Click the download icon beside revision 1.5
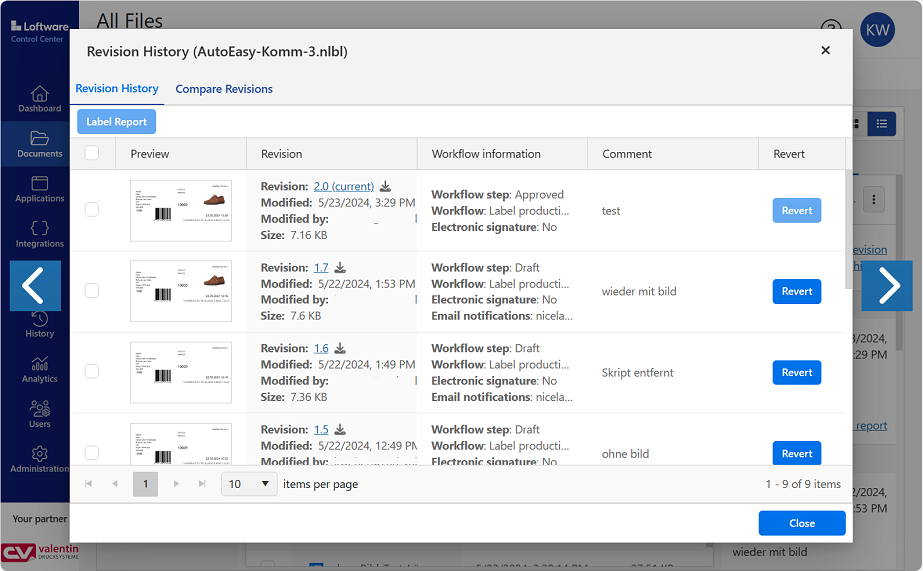The image size is (923, 571). coord(340,430)
